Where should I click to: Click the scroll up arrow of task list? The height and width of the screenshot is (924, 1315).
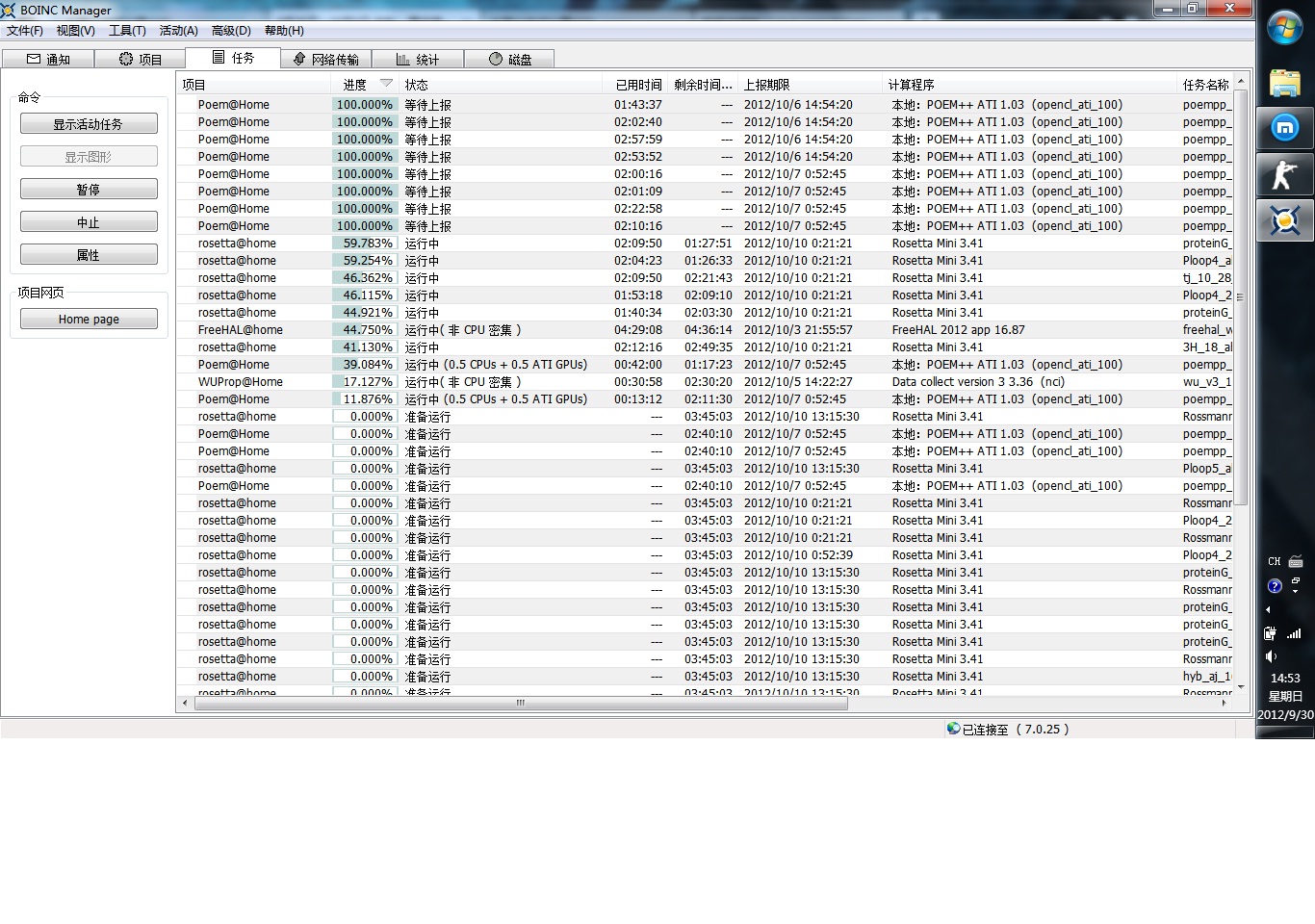(x=1241, y=81)
